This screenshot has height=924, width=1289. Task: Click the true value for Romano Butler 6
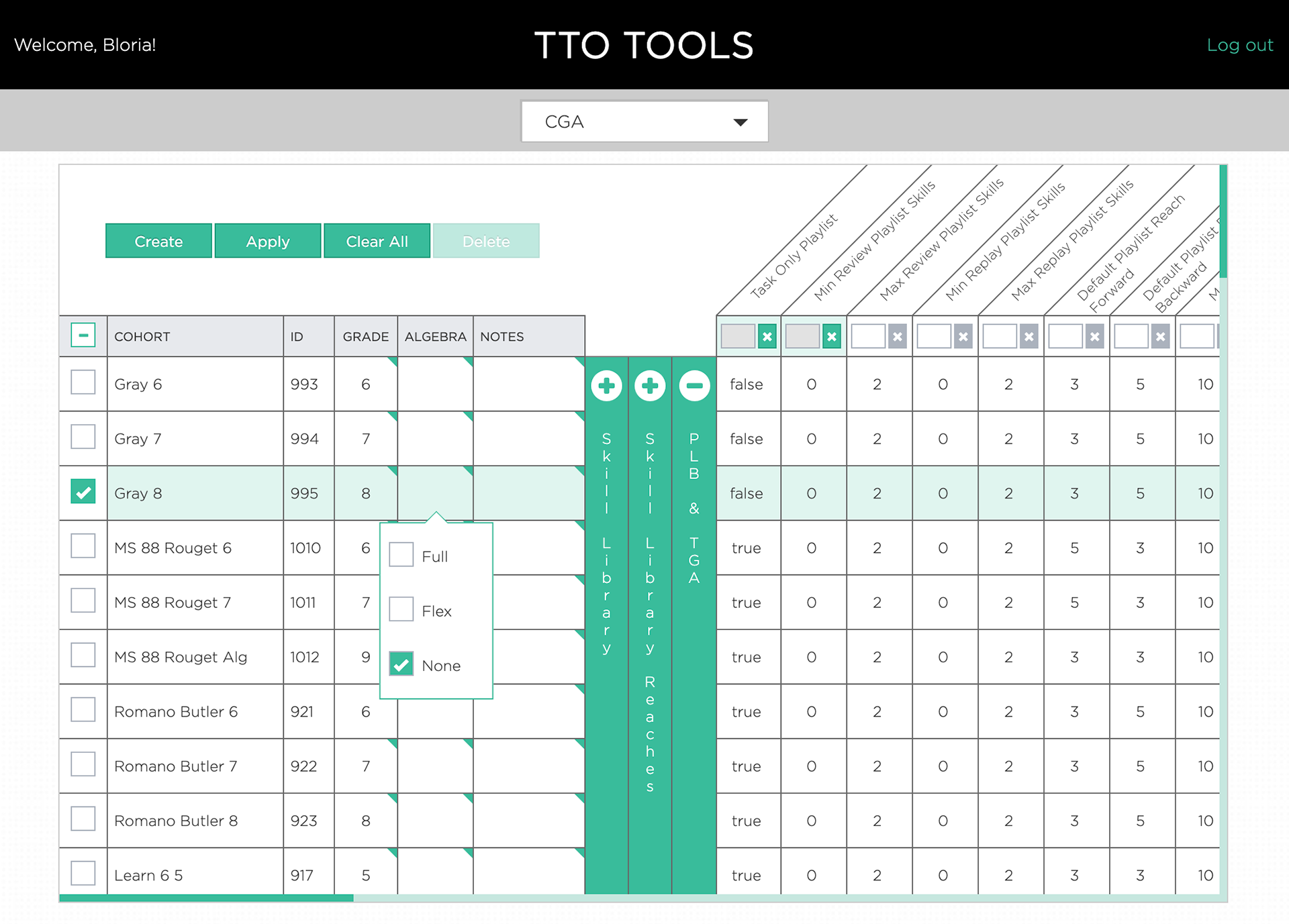tap(747, 712)
